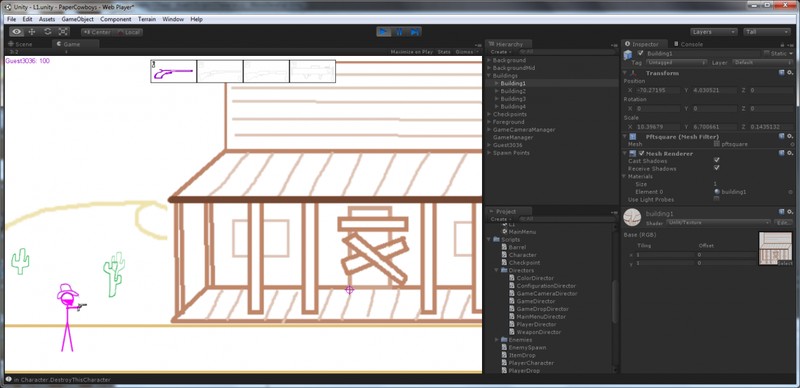Open Transform component gear menu
800x388 pixels.
790,73
